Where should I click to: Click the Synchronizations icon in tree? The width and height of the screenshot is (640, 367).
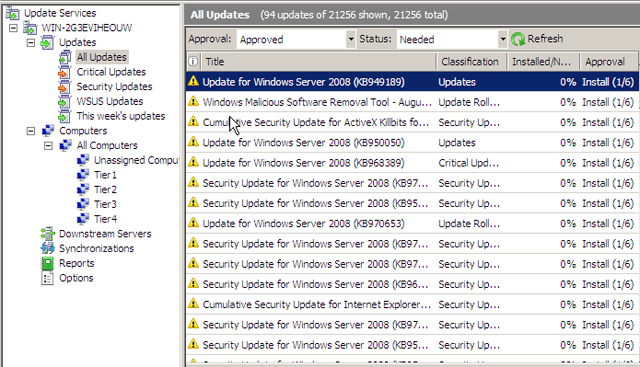[x=47, y=248]
